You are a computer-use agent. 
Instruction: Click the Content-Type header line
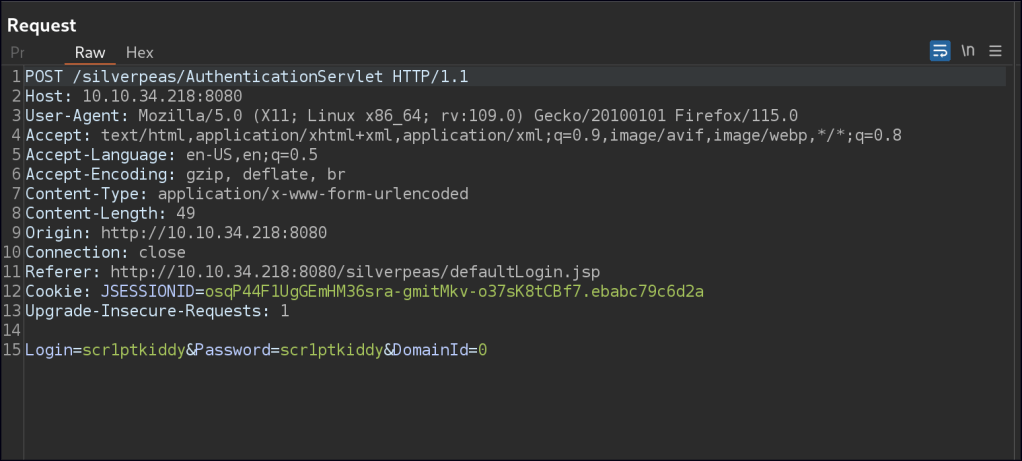[x=246, y=194]
